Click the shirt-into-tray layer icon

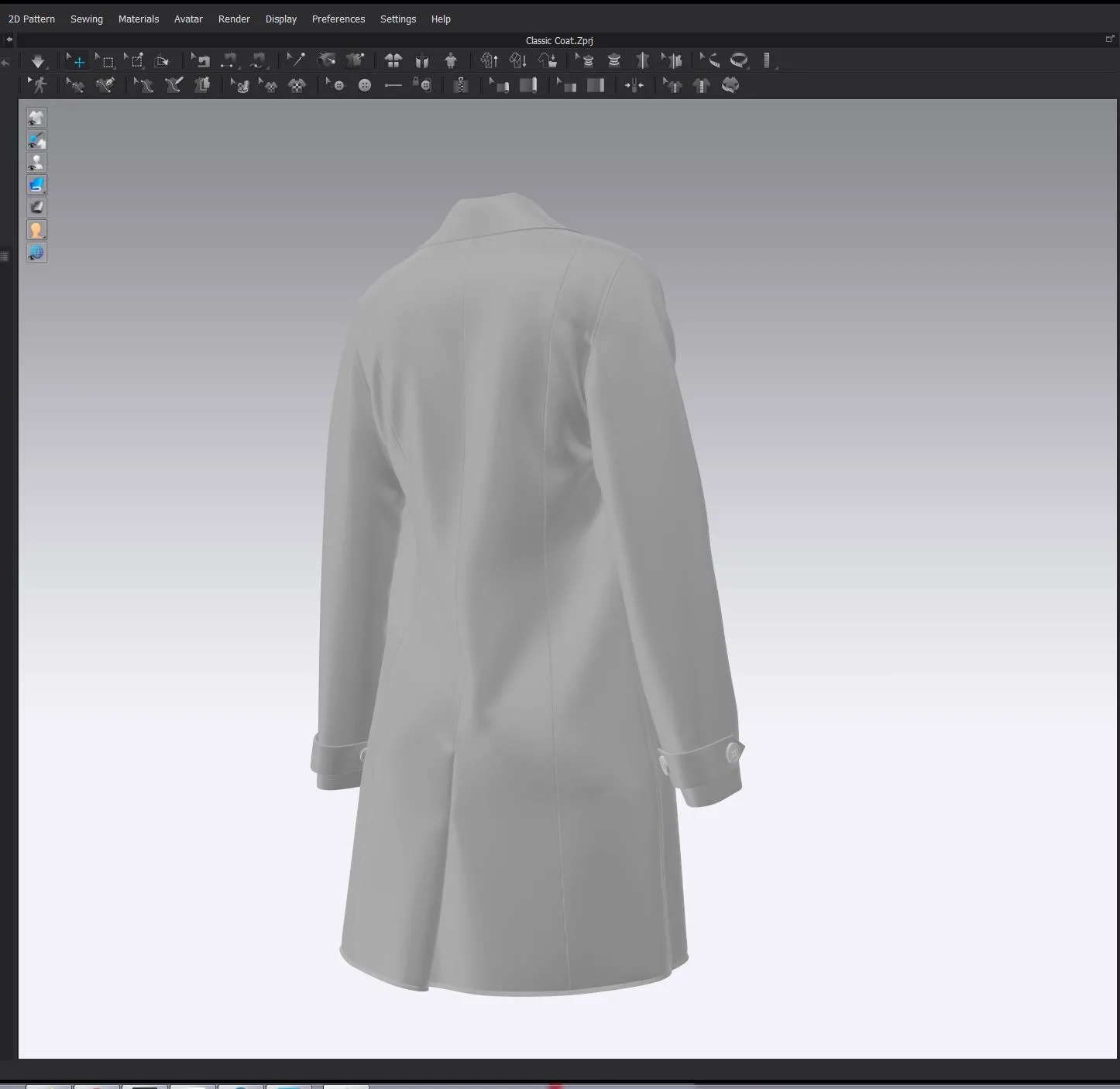coord(548,61)
